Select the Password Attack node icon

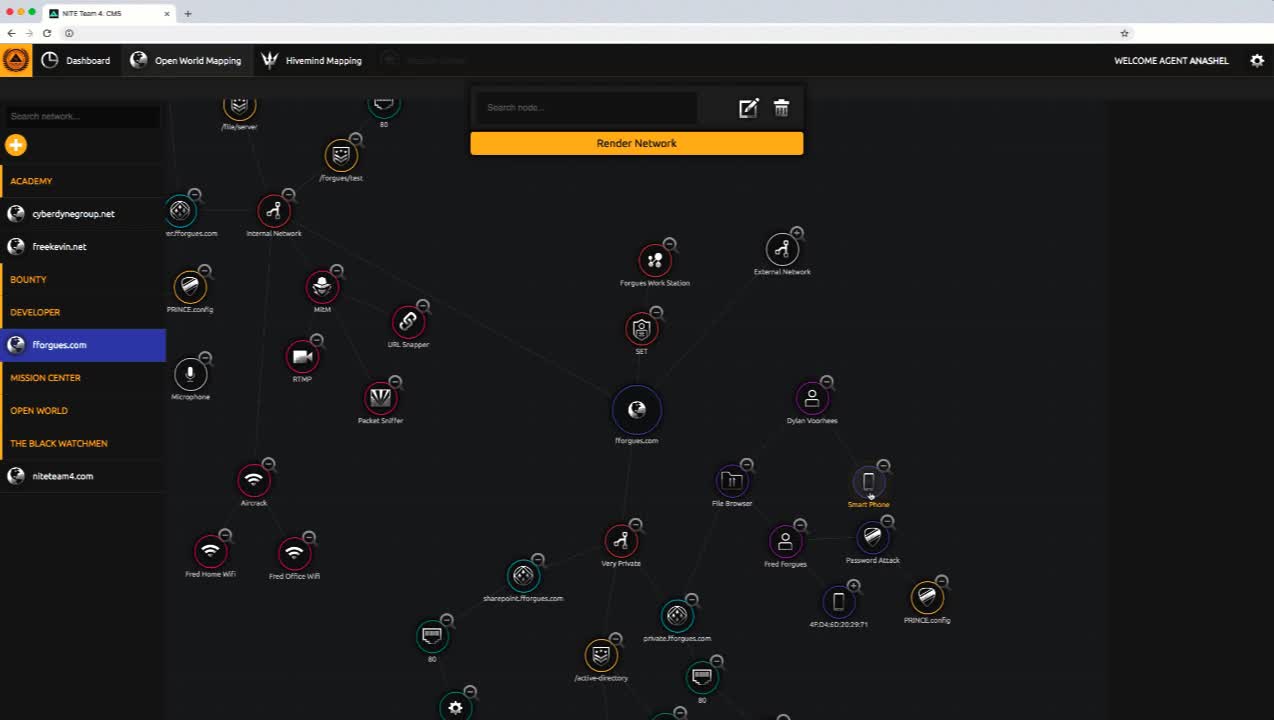pos(872,538)
